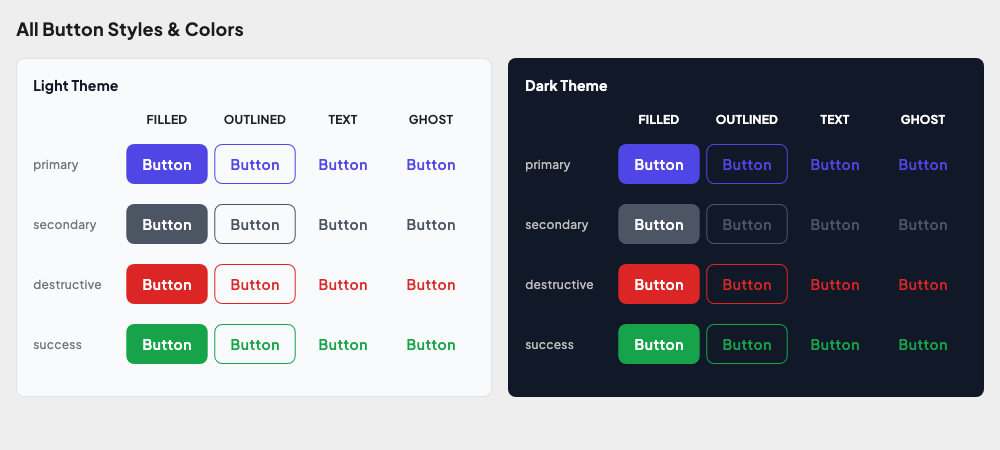Screen dimensions: 1000x450
Task: Hit the light theme filled destructive button
Action: coord(167,284)
